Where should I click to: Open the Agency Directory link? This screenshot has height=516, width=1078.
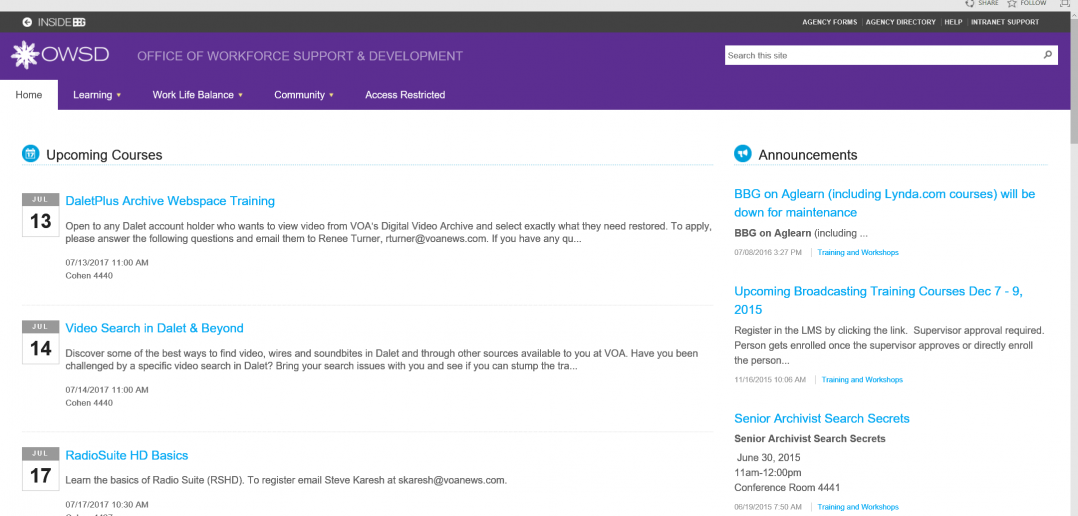click(x=900, y=22)
